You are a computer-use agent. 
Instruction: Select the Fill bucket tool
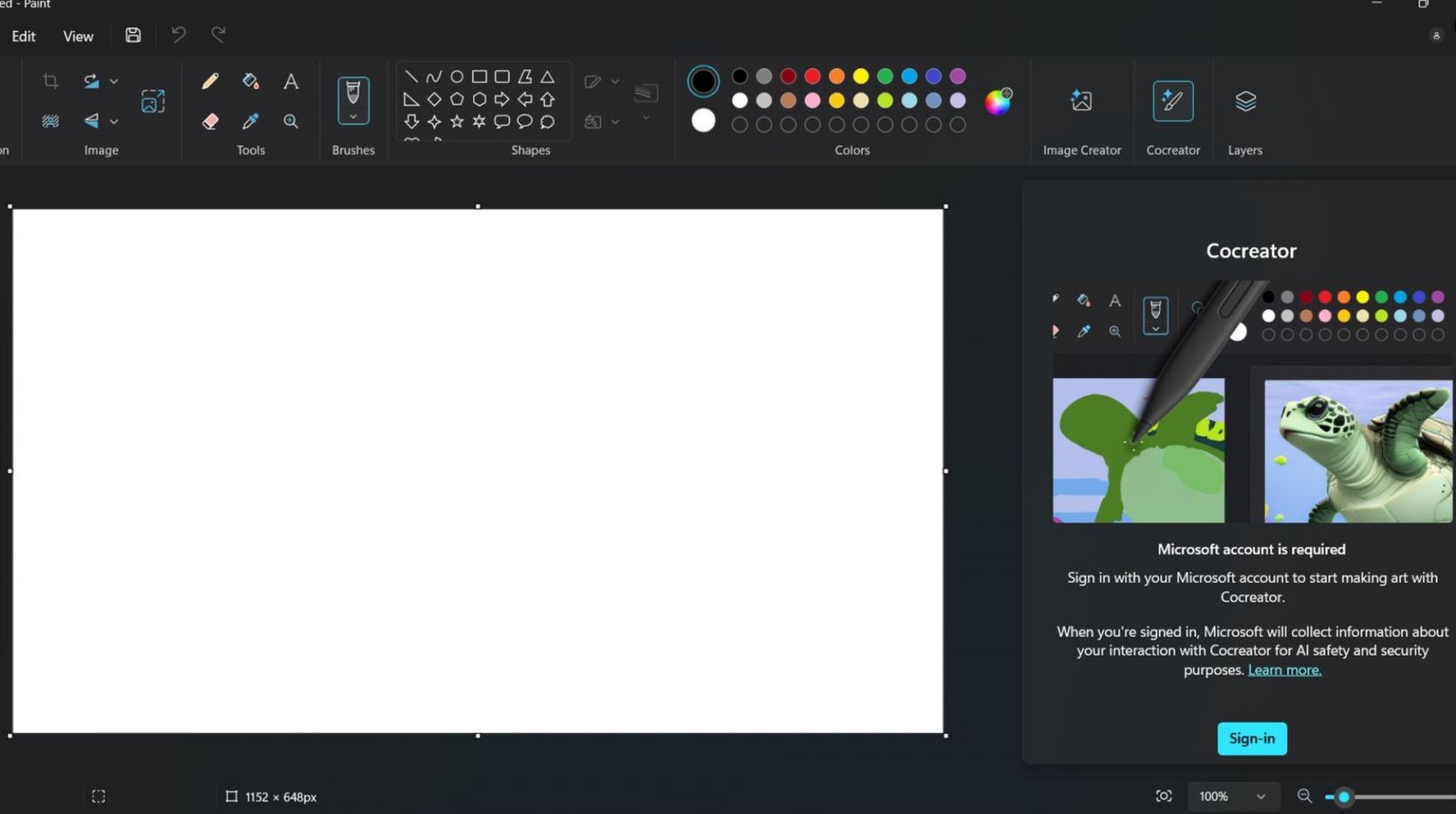250,82
